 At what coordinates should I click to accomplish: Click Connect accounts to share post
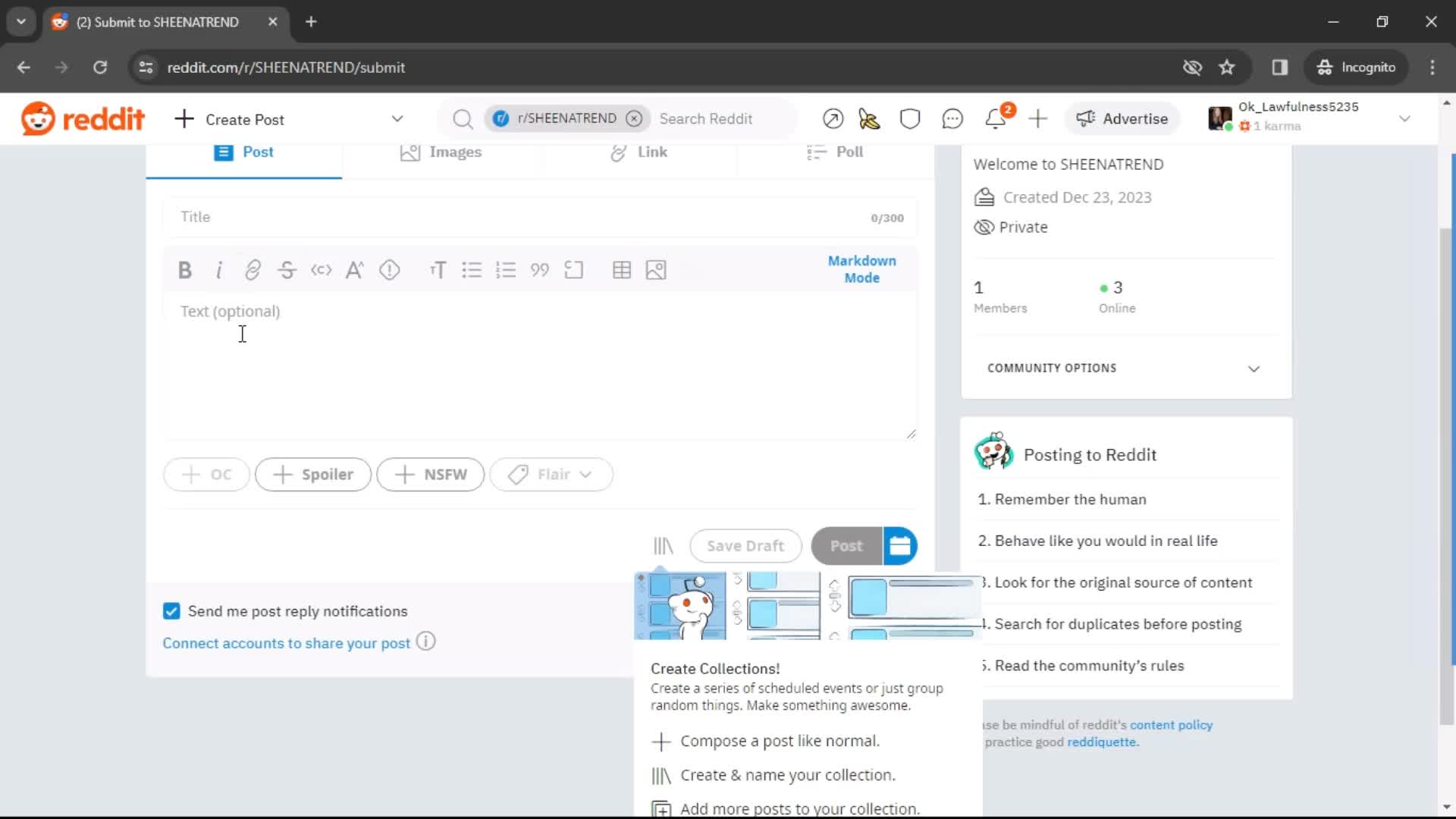point(287,643)
